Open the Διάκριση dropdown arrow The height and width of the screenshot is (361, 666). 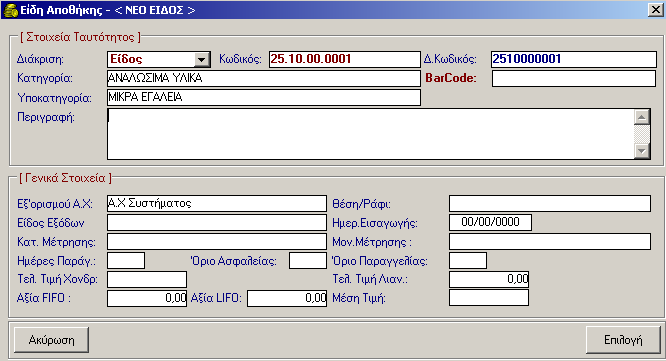pyautogui.click(x=202, y=59)
